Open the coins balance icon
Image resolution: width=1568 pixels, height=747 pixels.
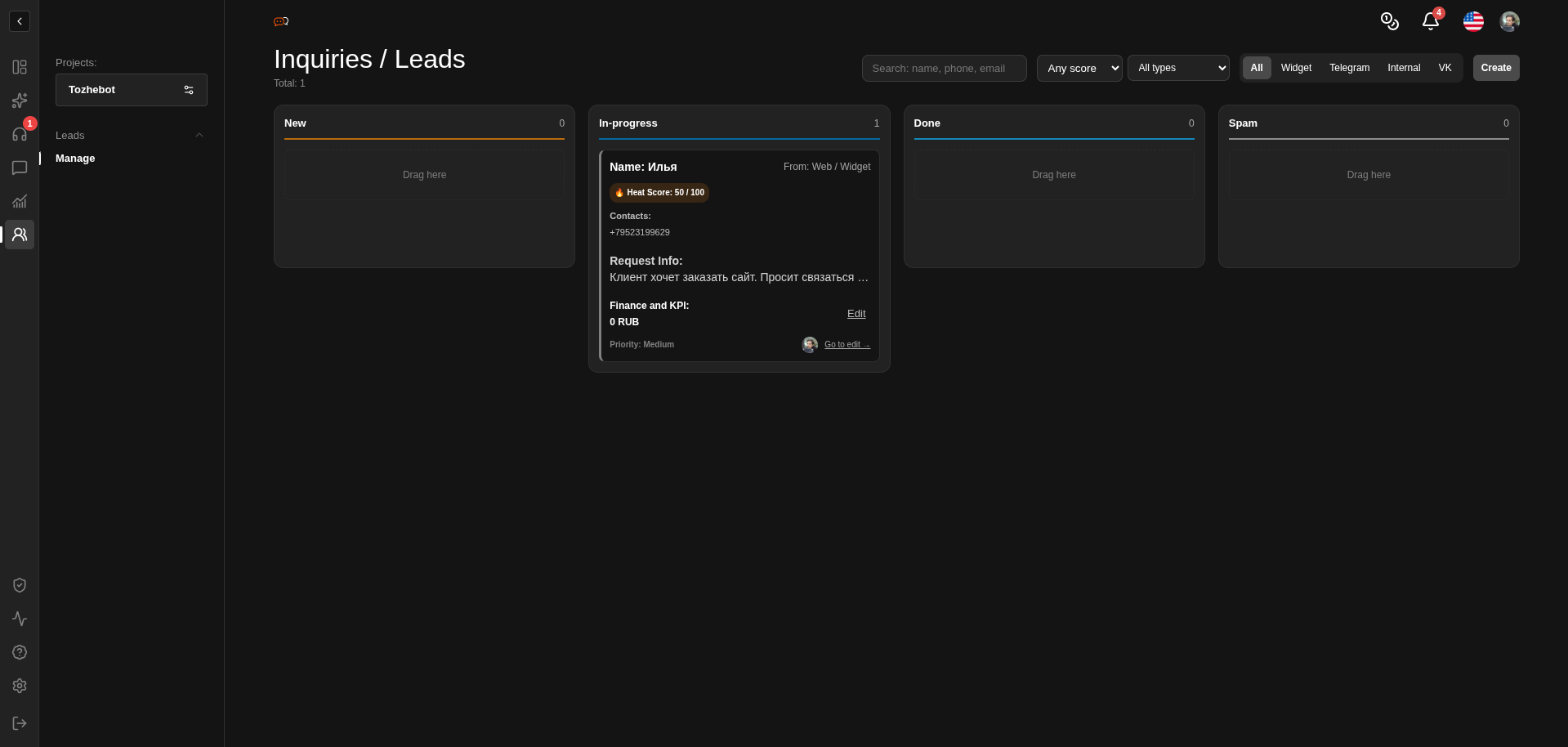1389,21
